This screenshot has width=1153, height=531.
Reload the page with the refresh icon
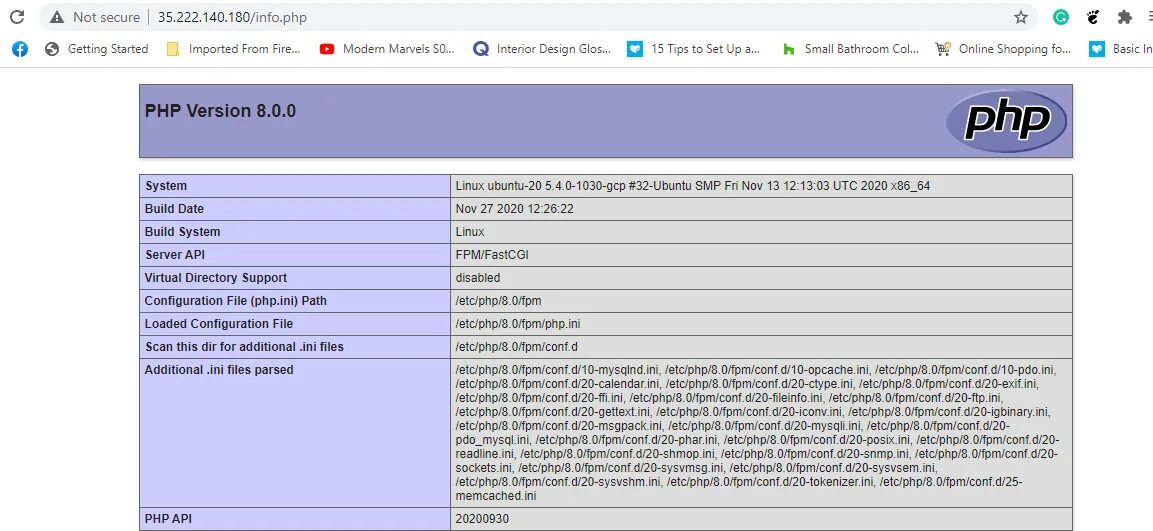point(16,17)
